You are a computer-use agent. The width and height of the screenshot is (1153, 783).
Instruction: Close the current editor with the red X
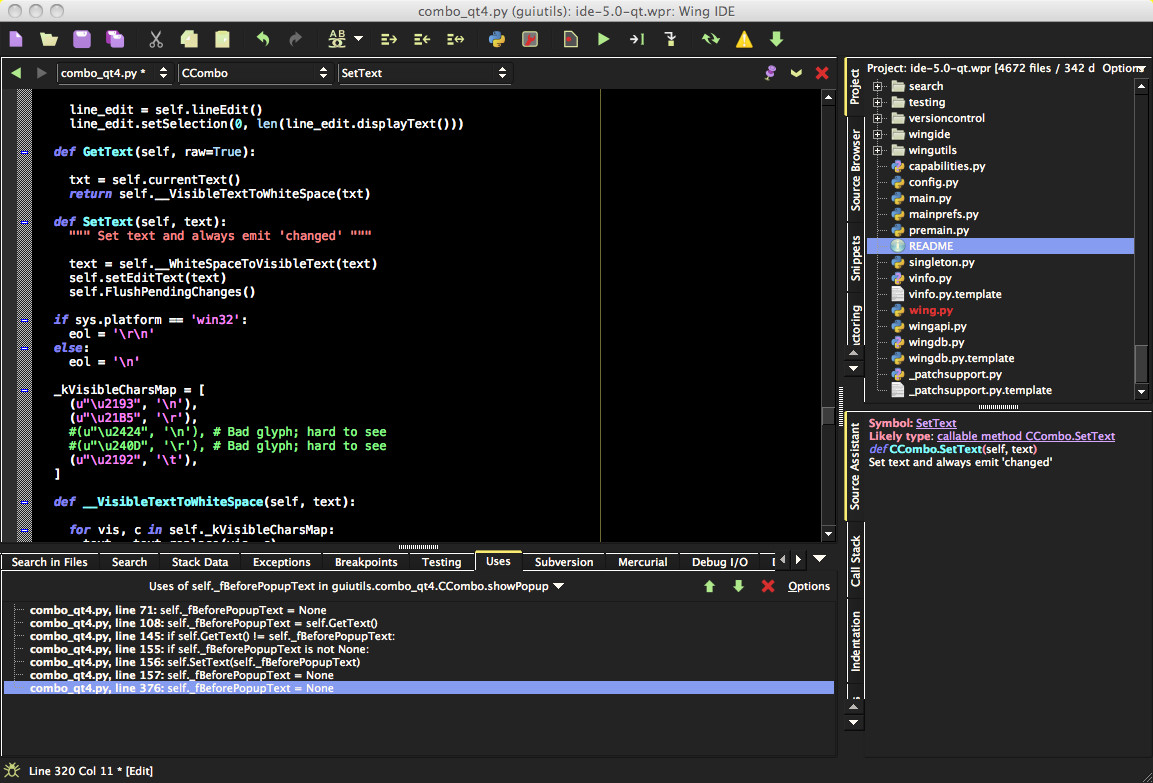(x=822, y=72)
